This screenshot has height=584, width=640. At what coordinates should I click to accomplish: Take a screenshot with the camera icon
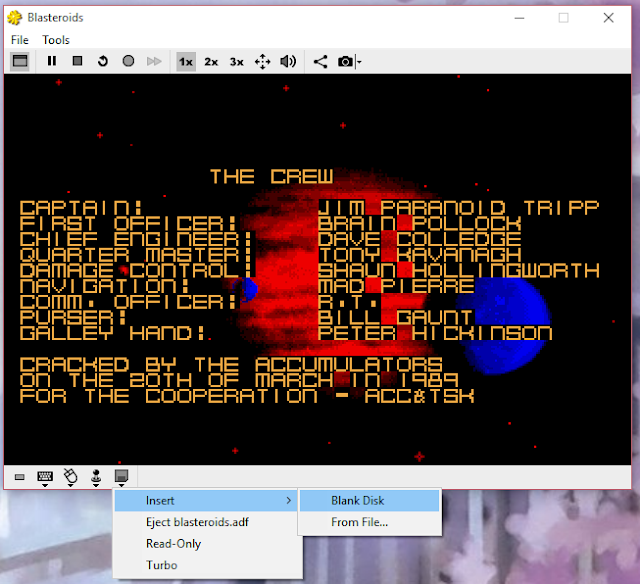pyautogui.click(x=345, y=62)
